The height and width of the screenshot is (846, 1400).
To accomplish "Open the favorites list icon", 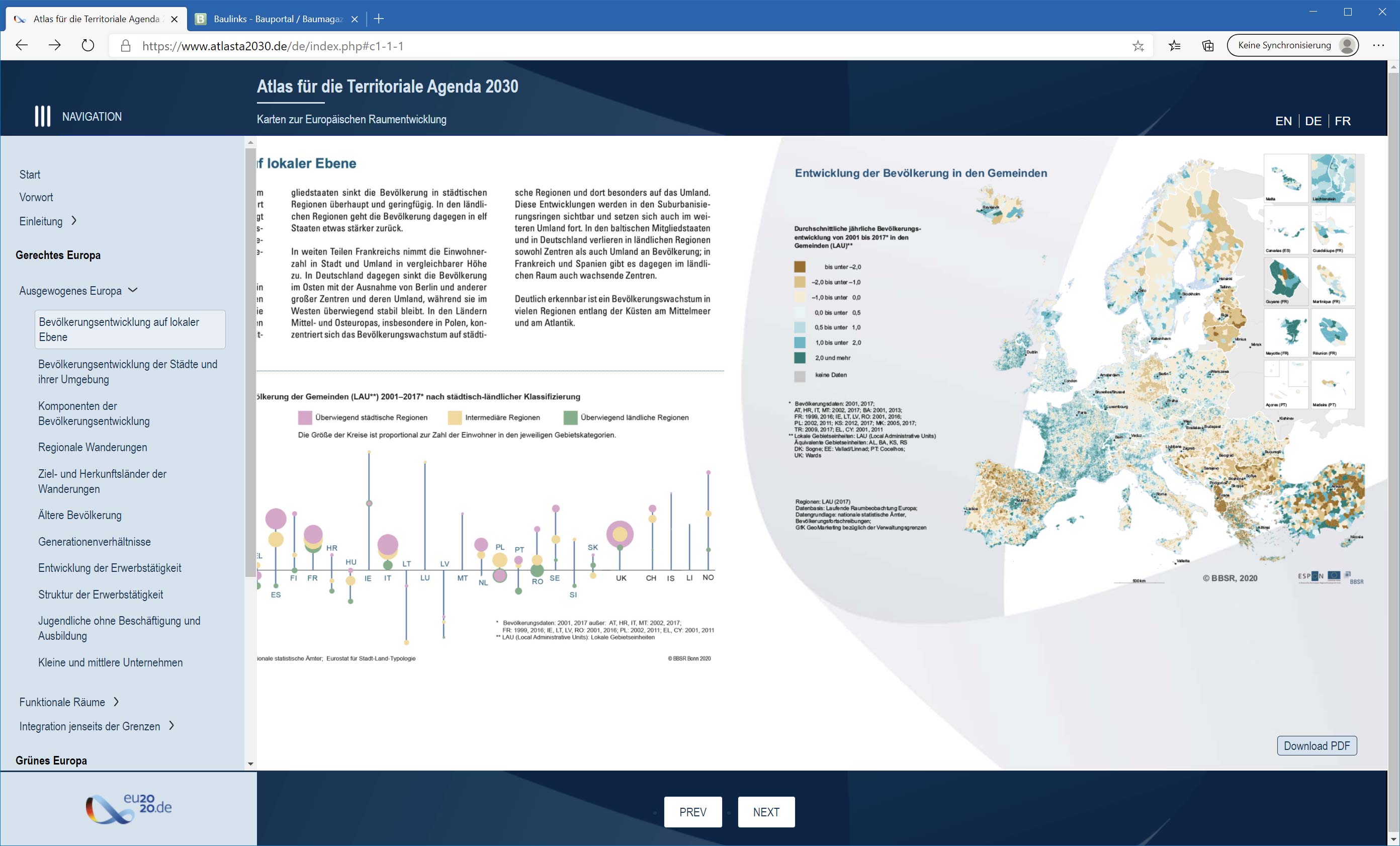I will (1174, 46).
